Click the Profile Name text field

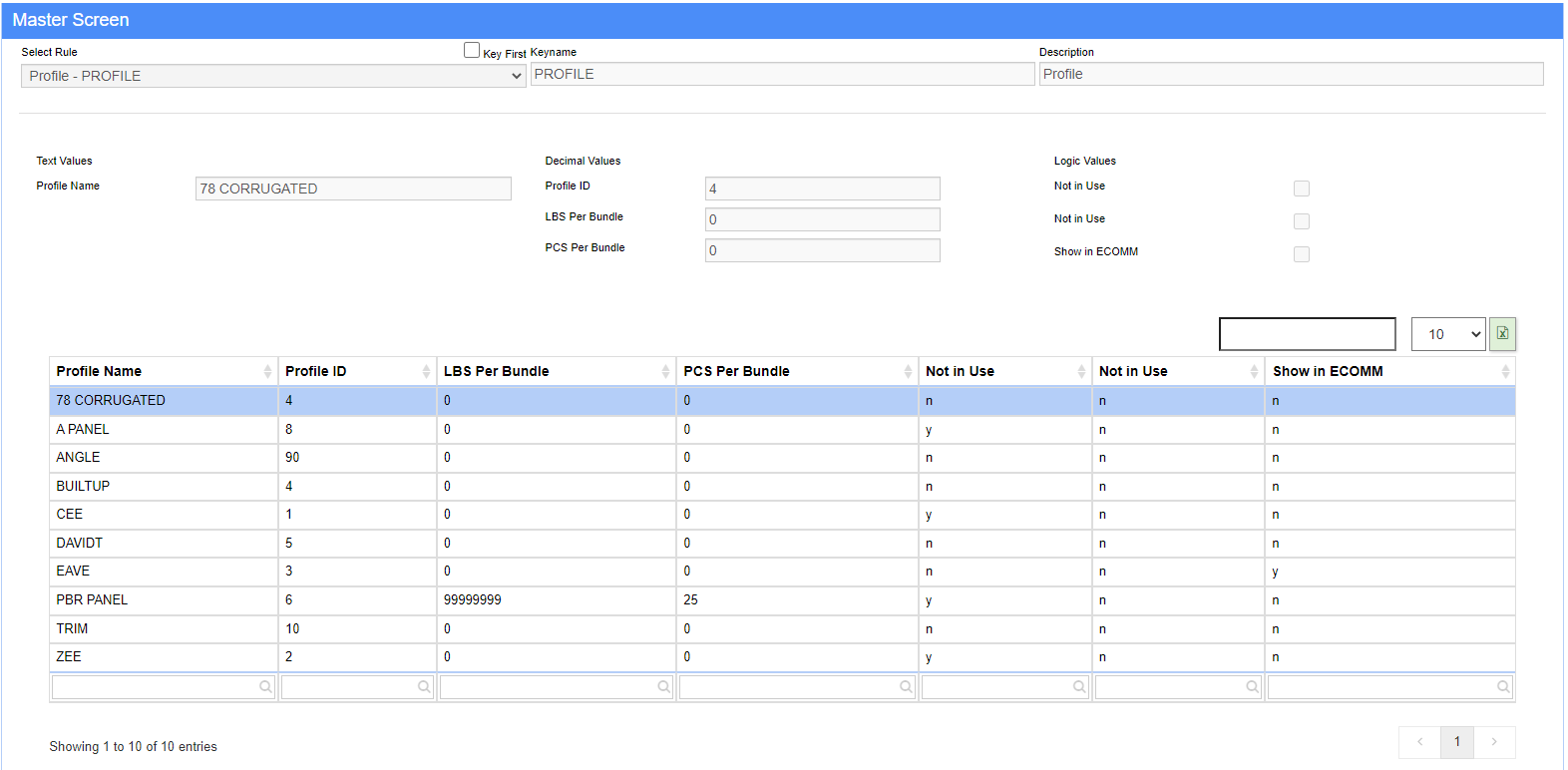(x=353, y=189)
